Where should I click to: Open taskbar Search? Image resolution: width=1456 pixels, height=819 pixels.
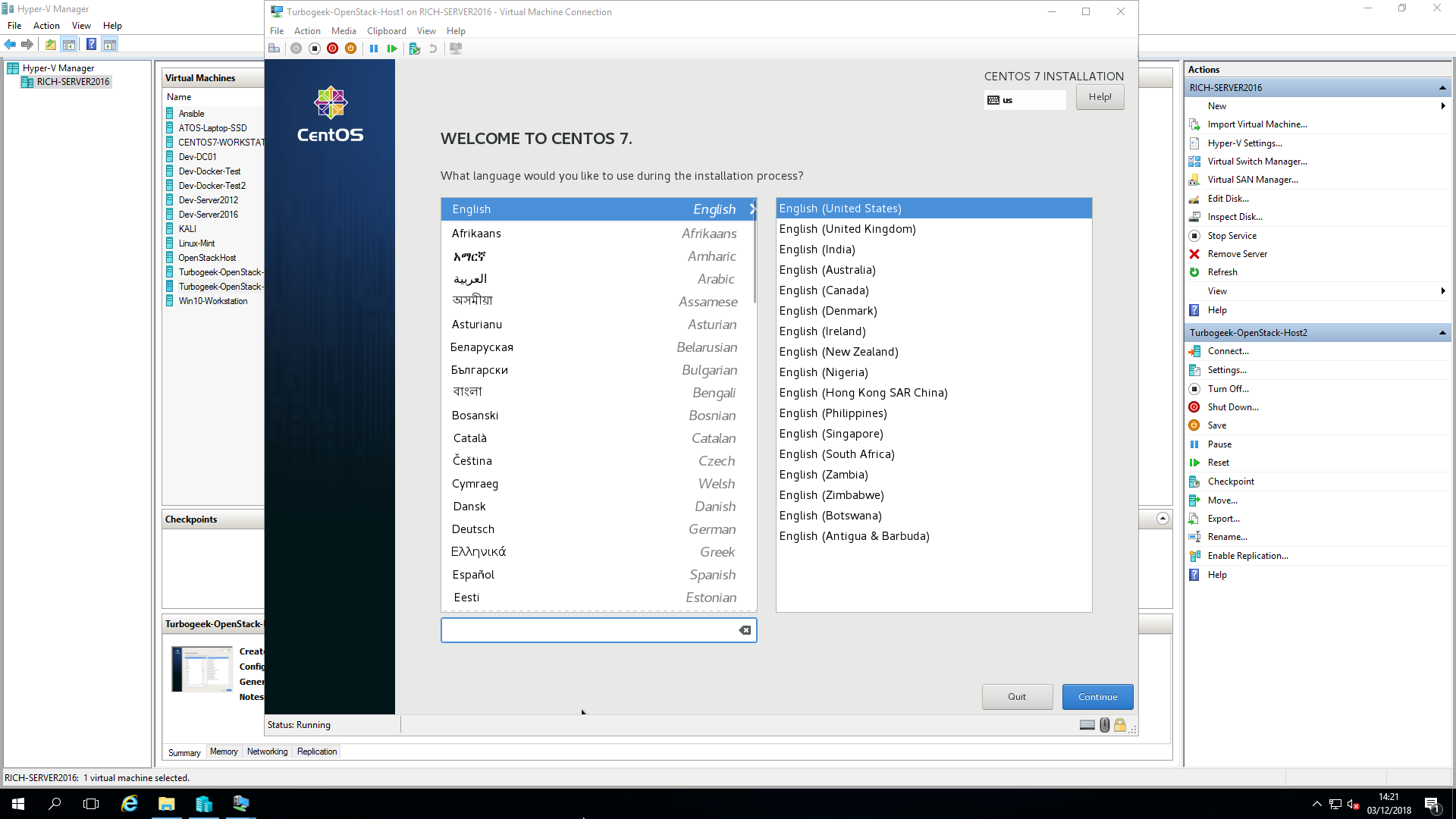click(55, 804)
